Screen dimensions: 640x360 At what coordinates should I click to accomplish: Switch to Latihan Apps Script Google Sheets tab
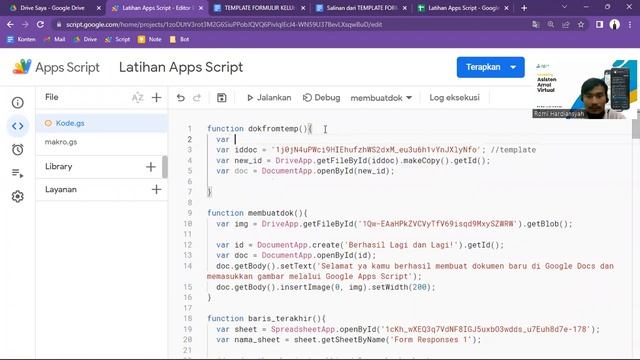pos(463,8)
